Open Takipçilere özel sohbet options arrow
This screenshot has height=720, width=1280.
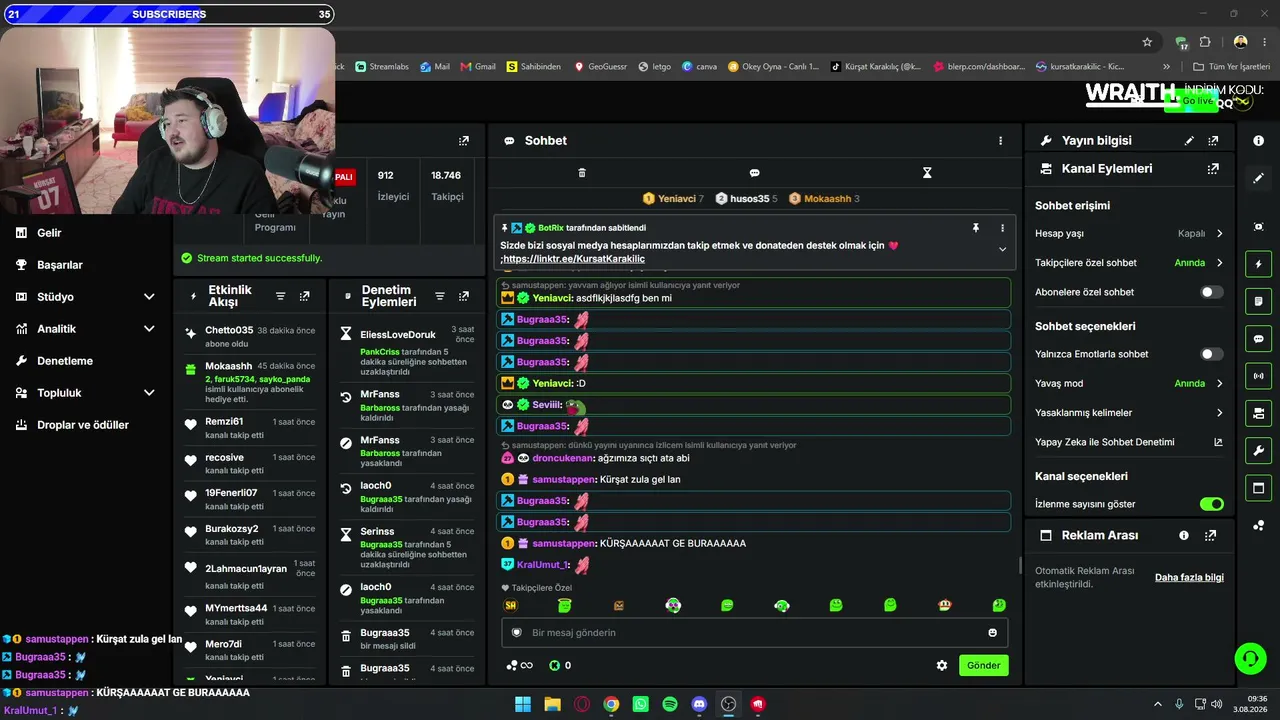[1219, 263]
